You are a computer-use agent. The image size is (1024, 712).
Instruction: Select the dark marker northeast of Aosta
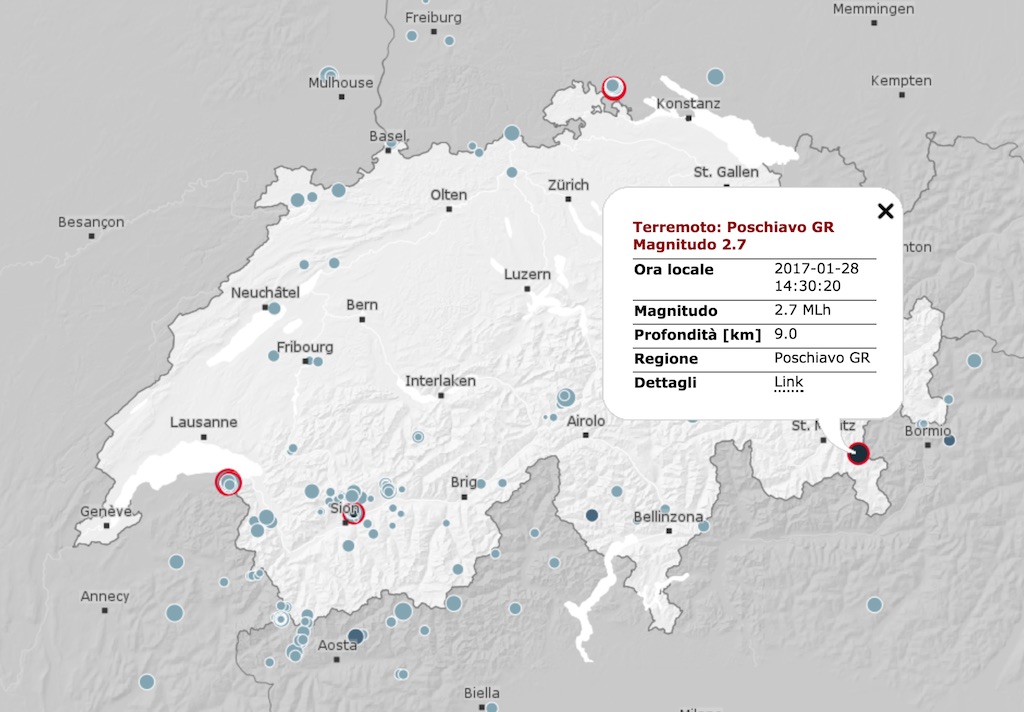355,634
